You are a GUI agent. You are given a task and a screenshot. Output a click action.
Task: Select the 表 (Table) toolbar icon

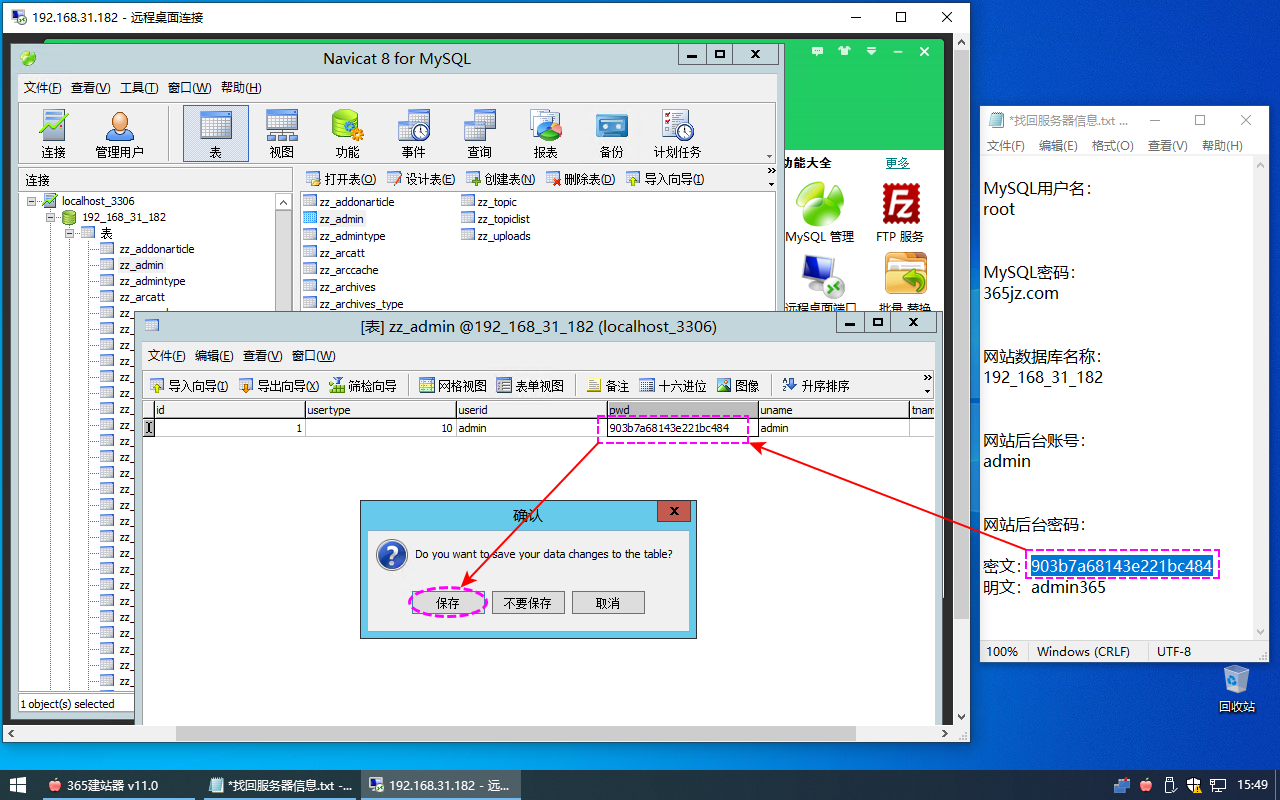tap(216, 134)
